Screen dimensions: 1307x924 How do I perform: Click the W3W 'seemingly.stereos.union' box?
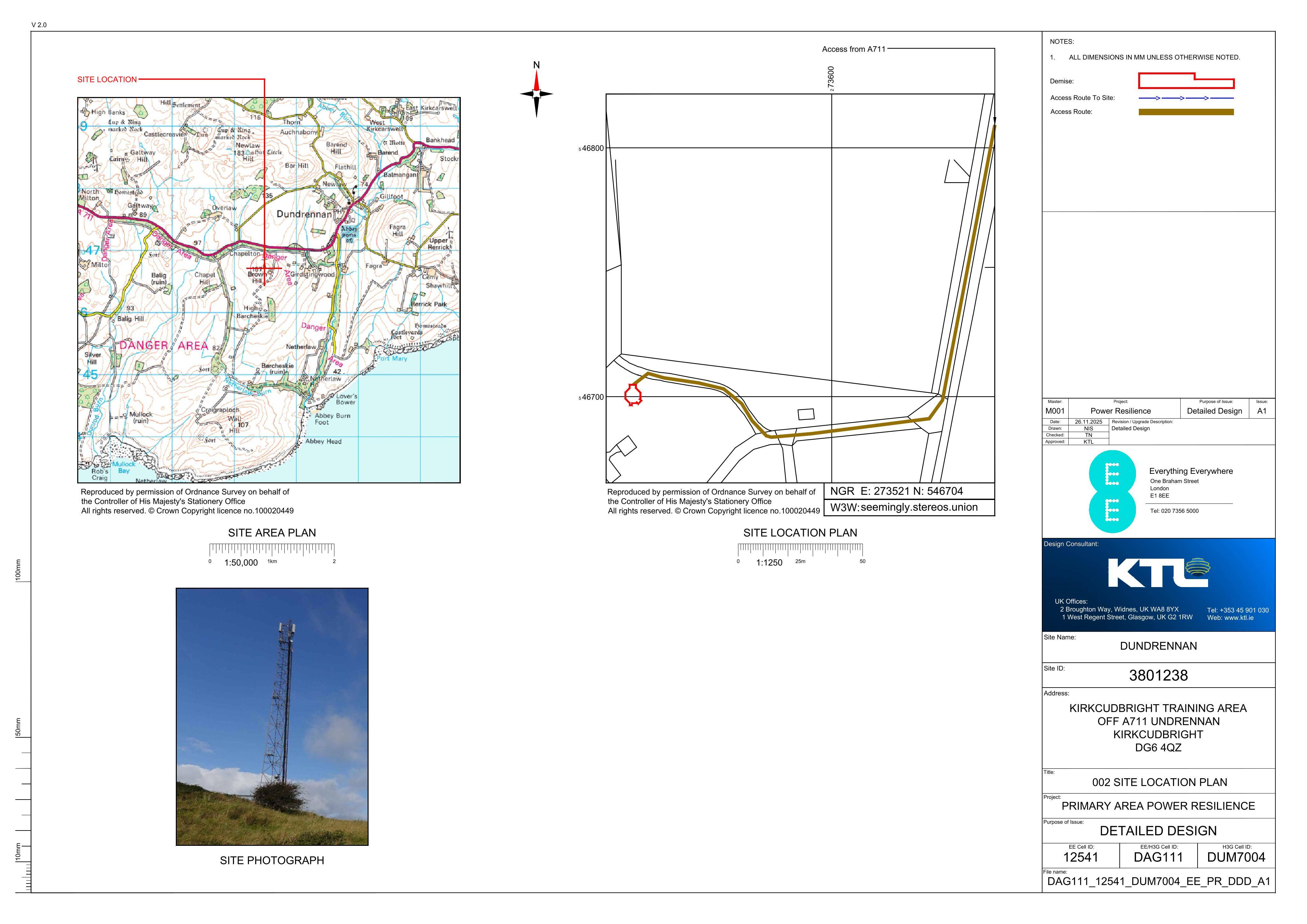909,508
